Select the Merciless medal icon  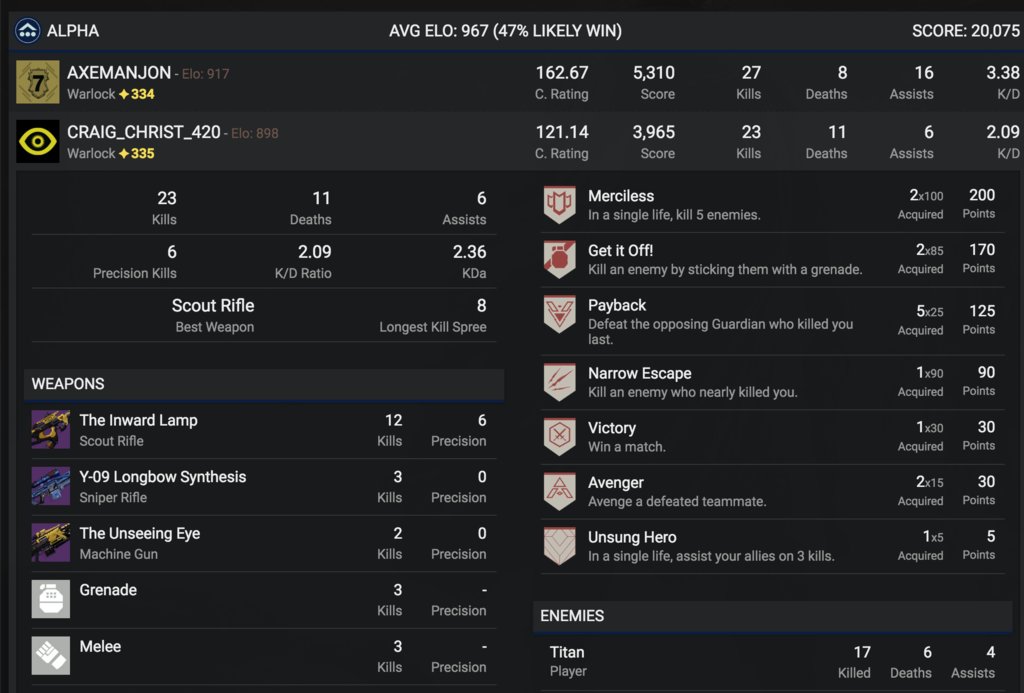560,204
